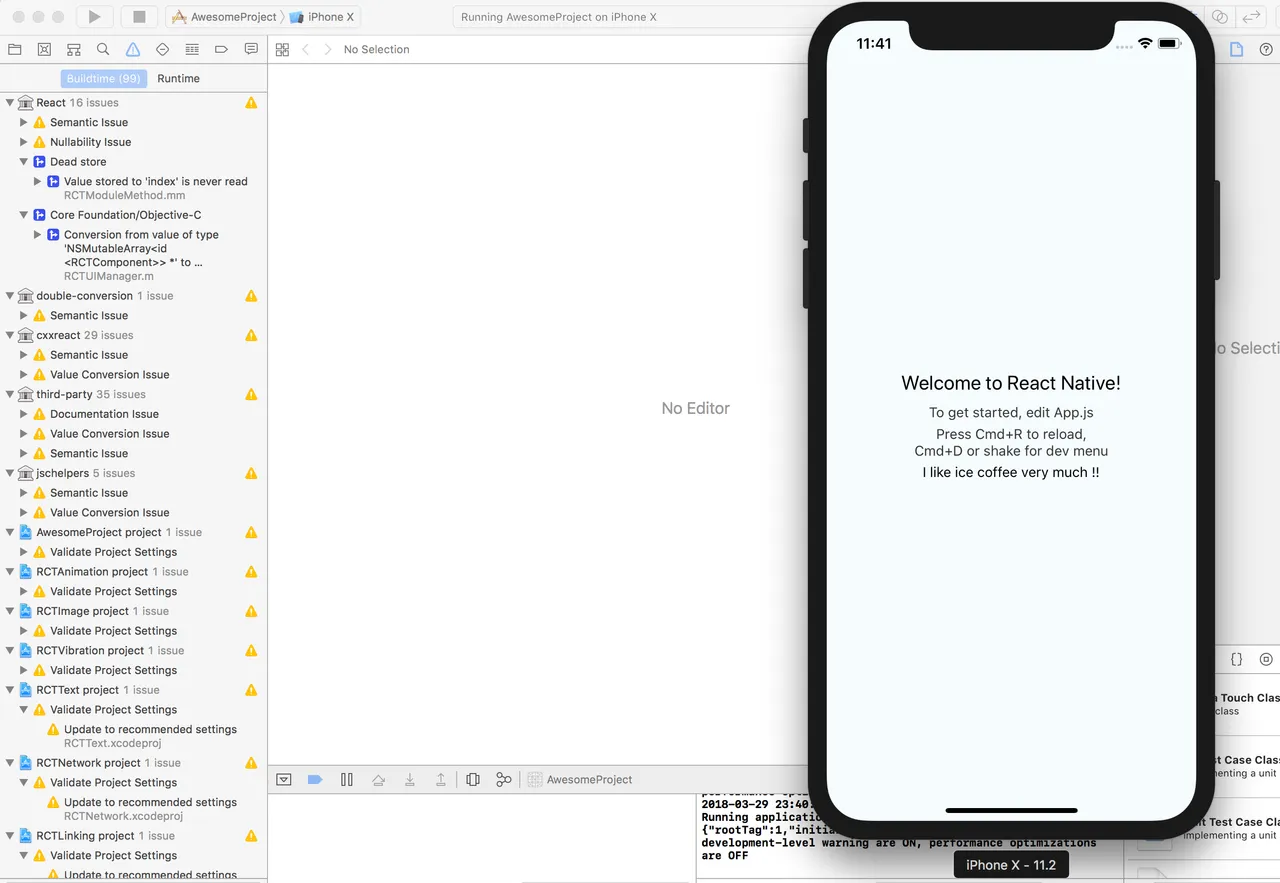Show the File inspector

click(x=1236, y=49)
